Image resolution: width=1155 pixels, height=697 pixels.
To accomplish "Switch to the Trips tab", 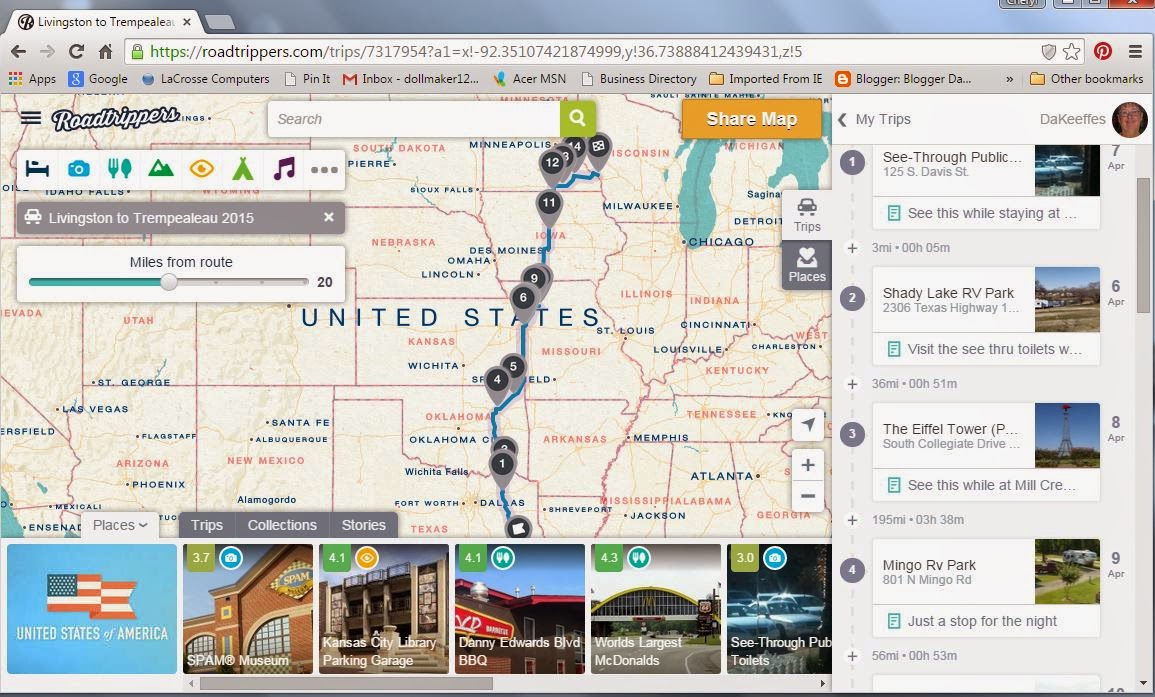I will click(x=206, y=525).
